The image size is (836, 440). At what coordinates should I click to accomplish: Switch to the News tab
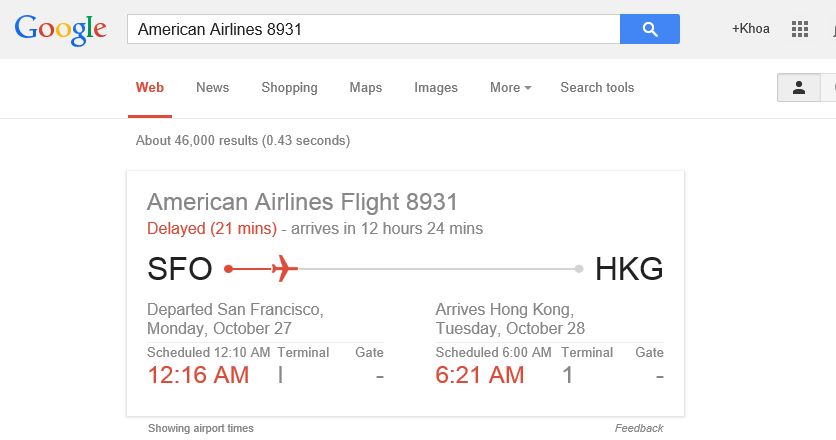(212, 88)
